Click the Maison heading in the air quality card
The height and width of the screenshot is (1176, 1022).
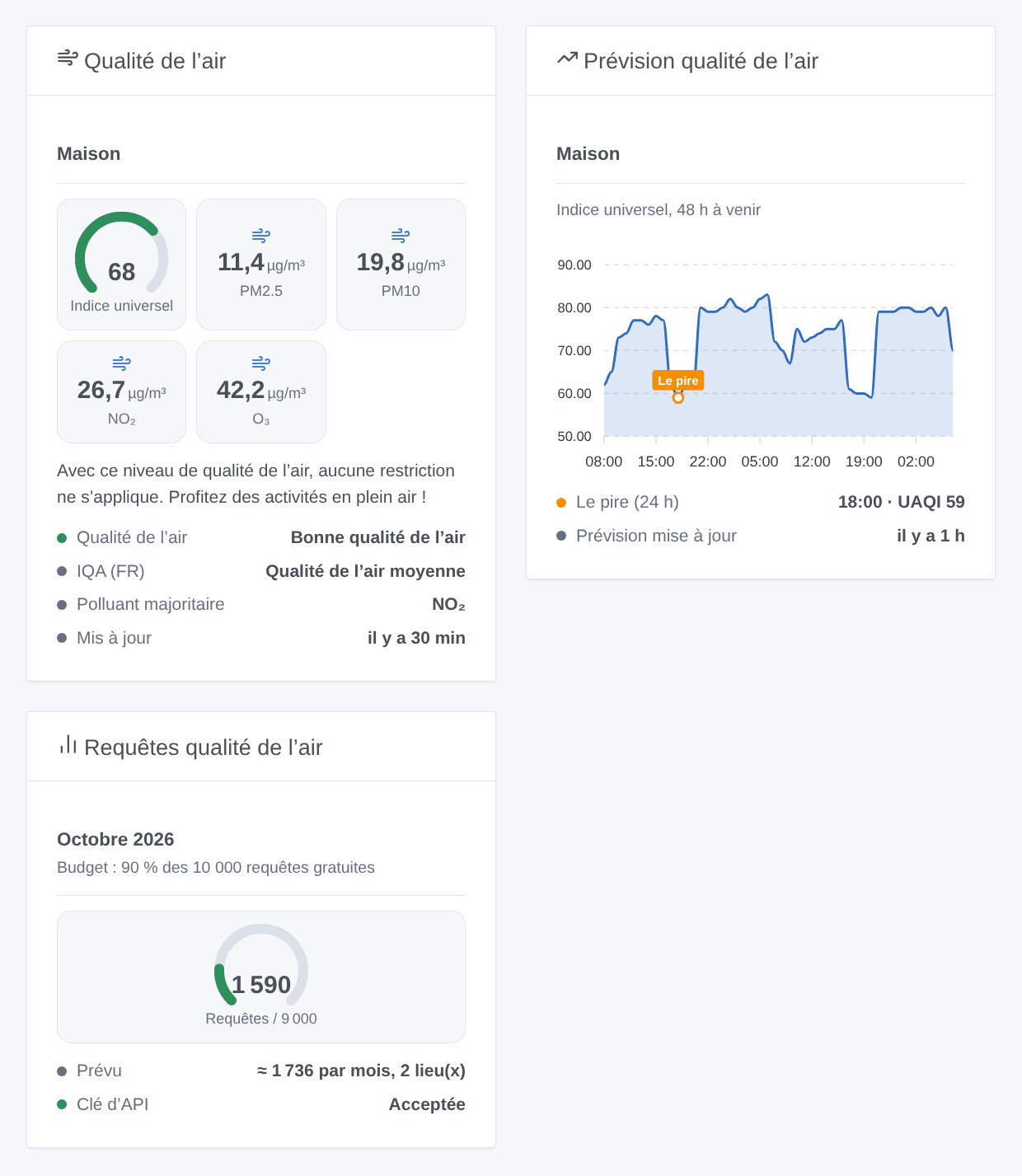(x=89, y=154)
